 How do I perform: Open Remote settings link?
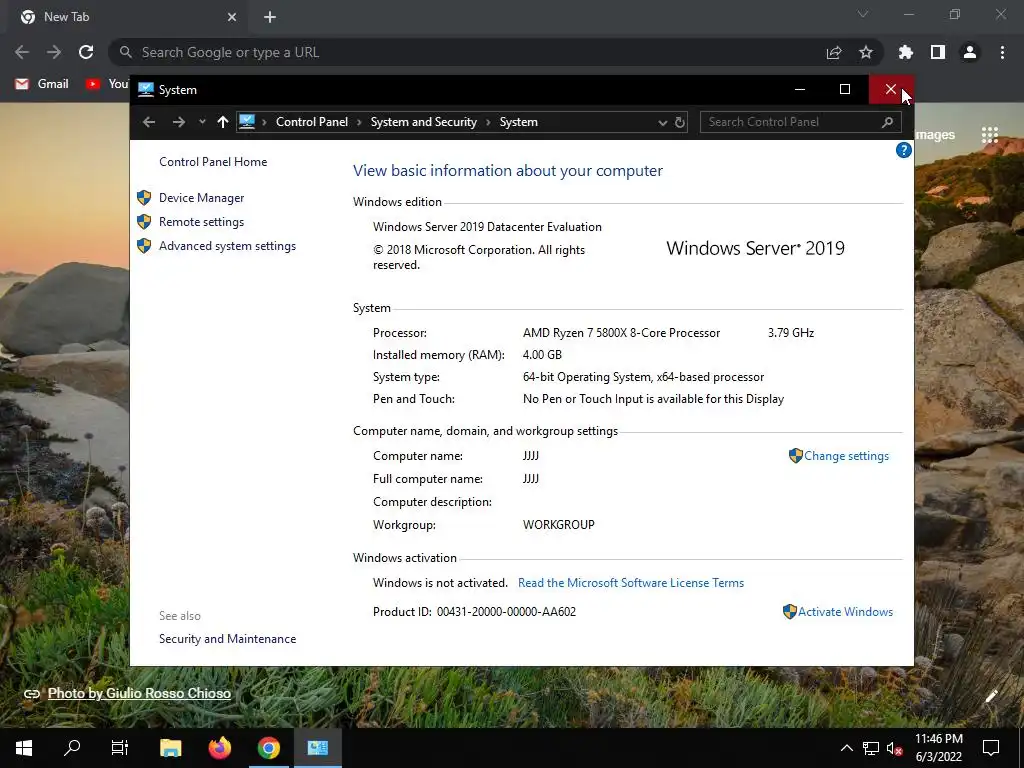coord(201,222)
